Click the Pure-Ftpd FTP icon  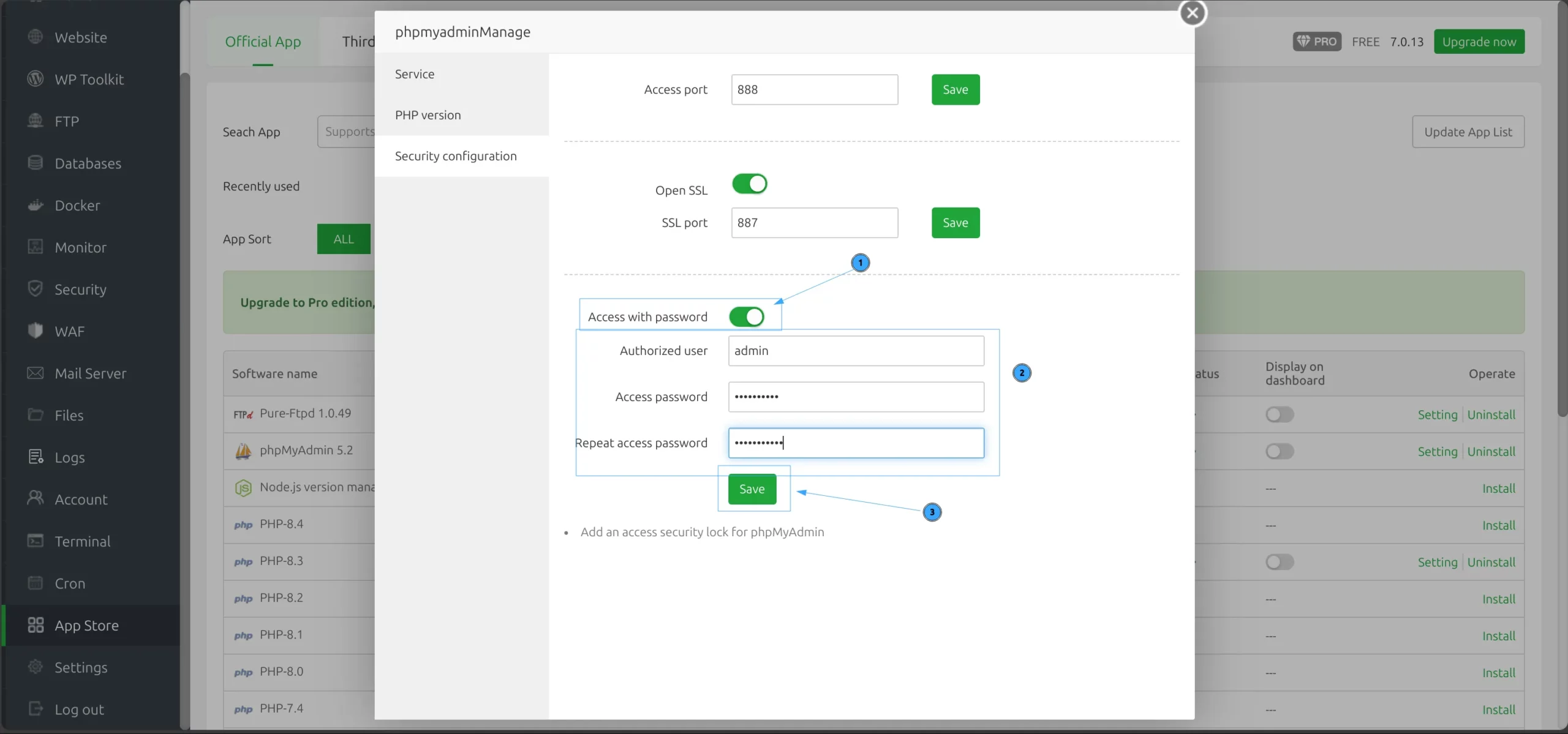click(x=243, y=414)
